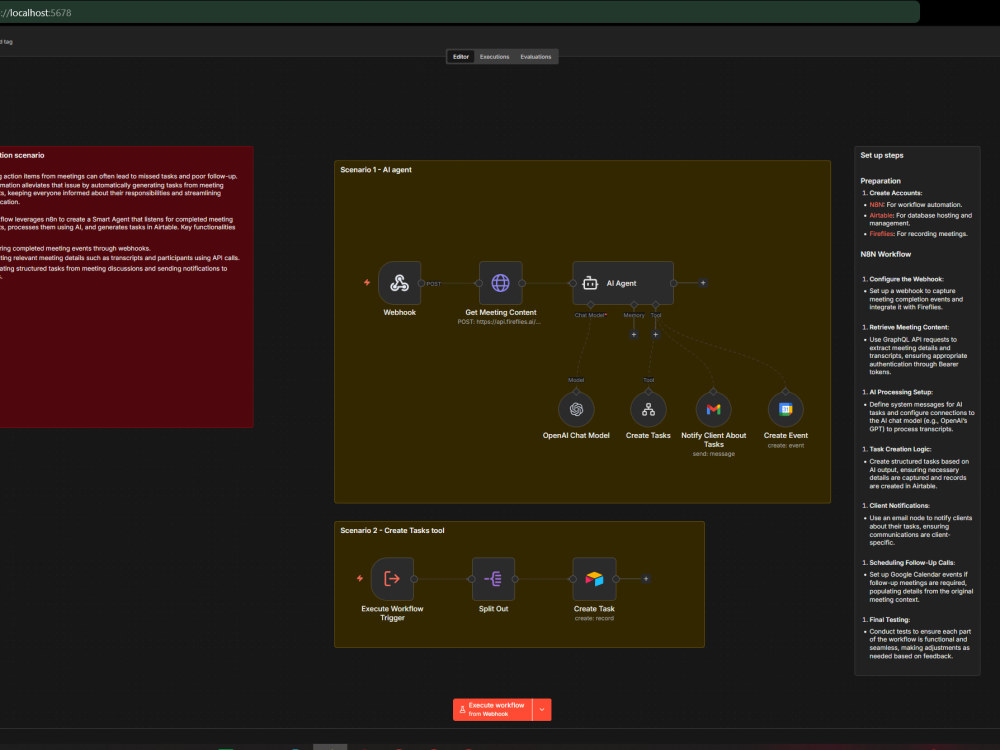
Task: Click the N8N Workflow heading
Action: [885, 254]
